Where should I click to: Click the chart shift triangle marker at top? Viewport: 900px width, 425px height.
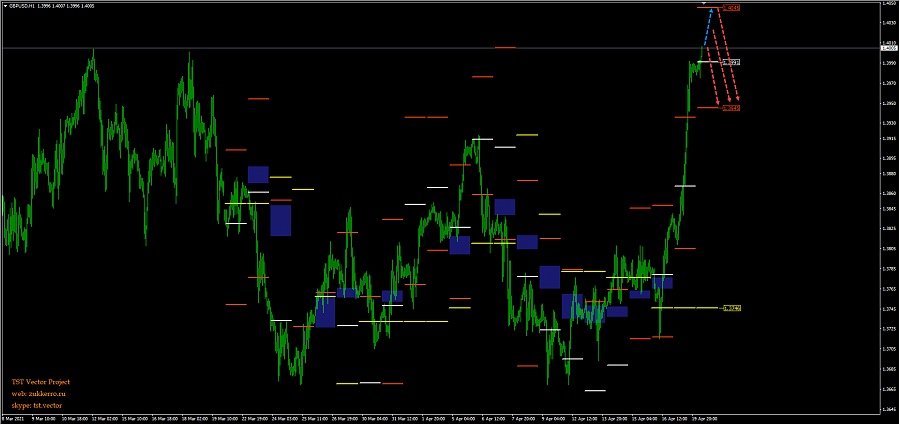pos(704,3)
